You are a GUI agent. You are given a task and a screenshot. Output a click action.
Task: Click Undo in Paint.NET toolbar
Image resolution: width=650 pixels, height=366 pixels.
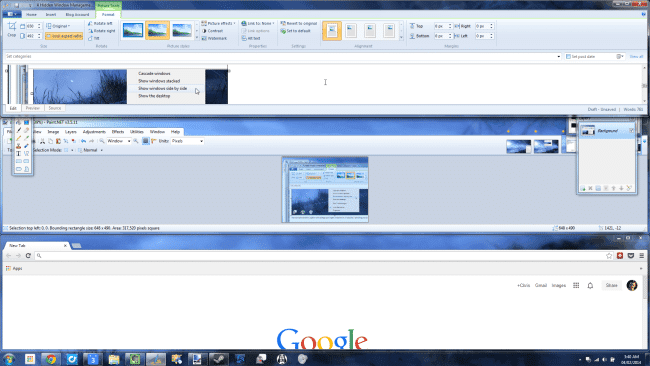(83, 141)
